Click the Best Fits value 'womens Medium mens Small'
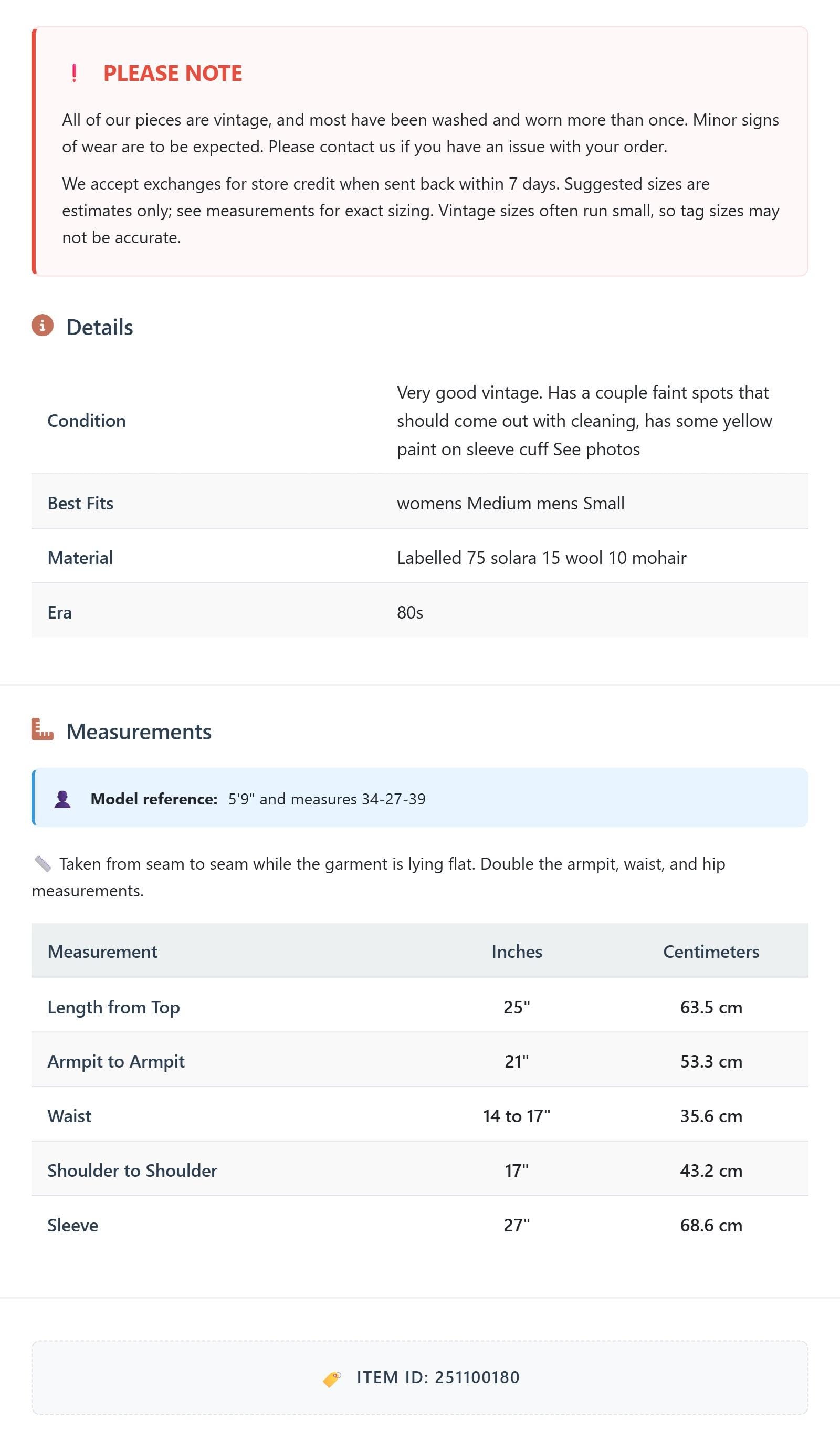Viewport: 840px width, 1442px height. point(510,503)
